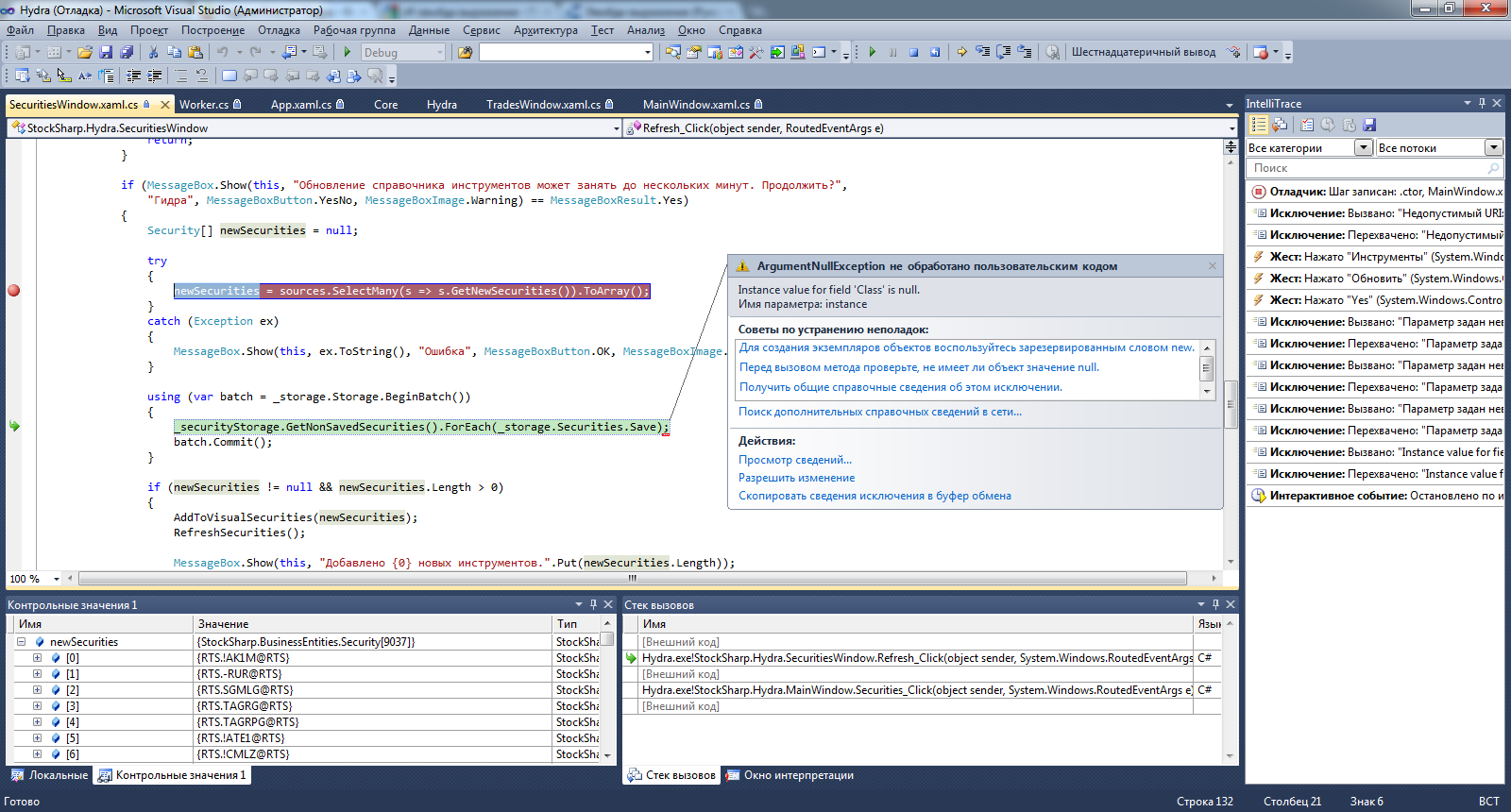Switch to the Worker.cs tab
The image size is (1511, 812).
(x=210, y=104)
